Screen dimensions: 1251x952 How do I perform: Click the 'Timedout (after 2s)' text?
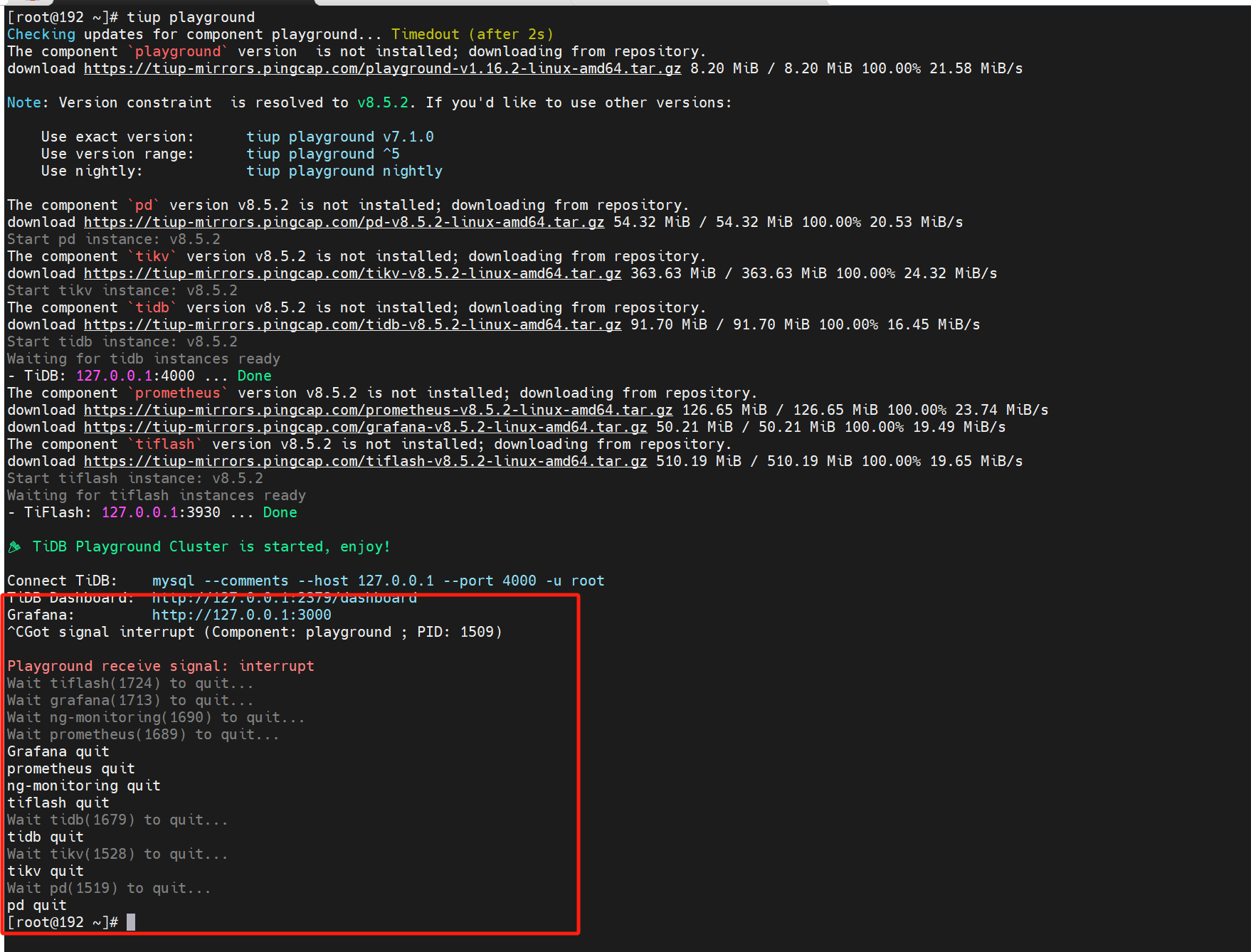click(473, 34)
